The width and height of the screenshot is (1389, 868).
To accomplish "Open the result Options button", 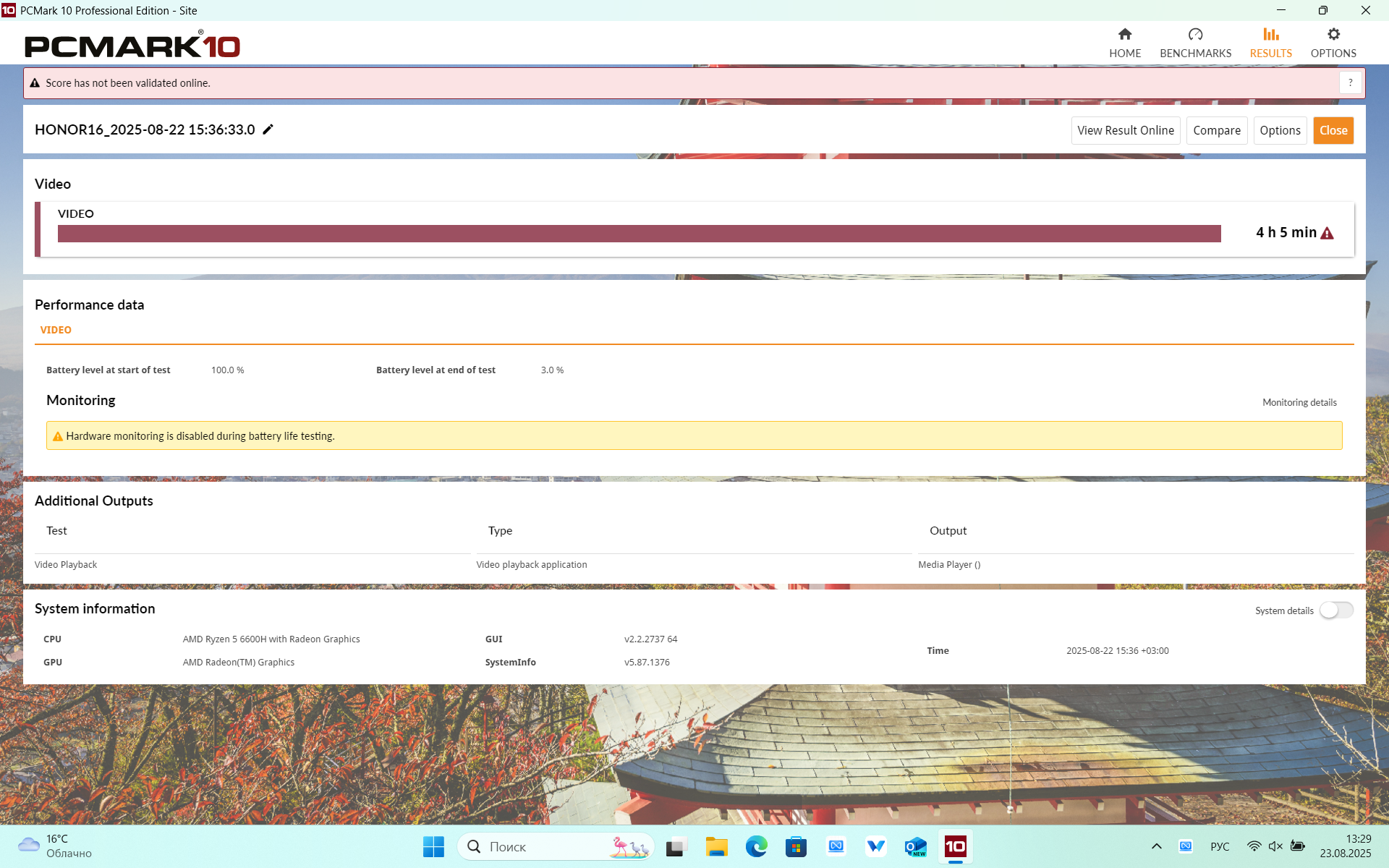I will tap(1279, 130).
